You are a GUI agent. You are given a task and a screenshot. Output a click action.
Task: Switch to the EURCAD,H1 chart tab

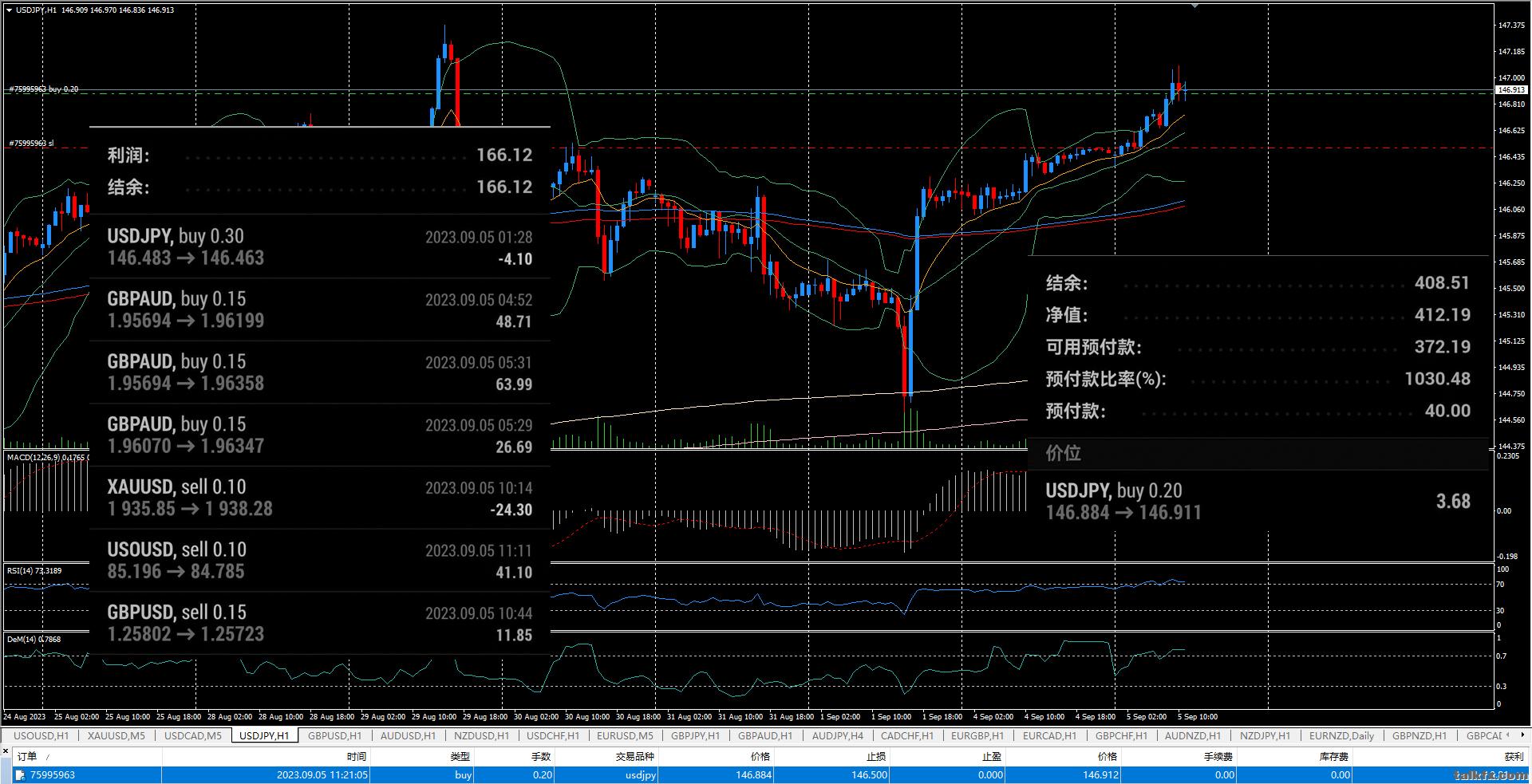coord(1049,735)
